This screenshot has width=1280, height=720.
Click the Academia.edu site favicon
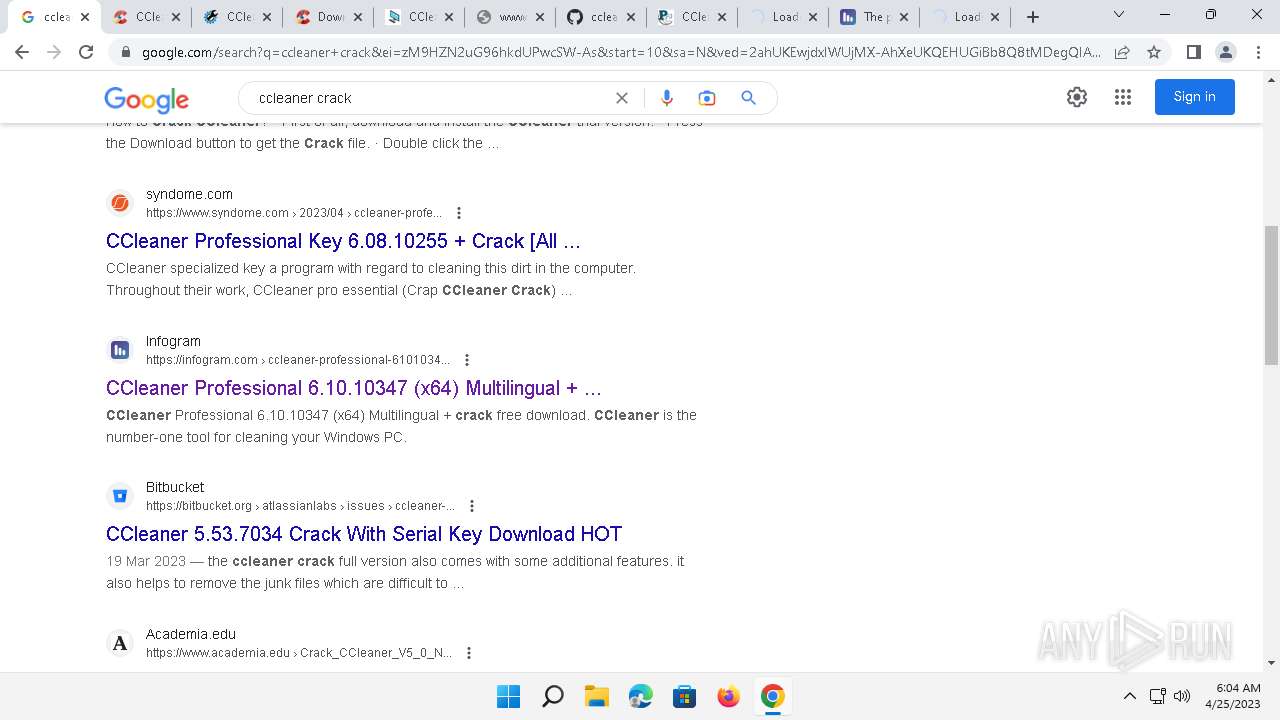click(120, 643)
